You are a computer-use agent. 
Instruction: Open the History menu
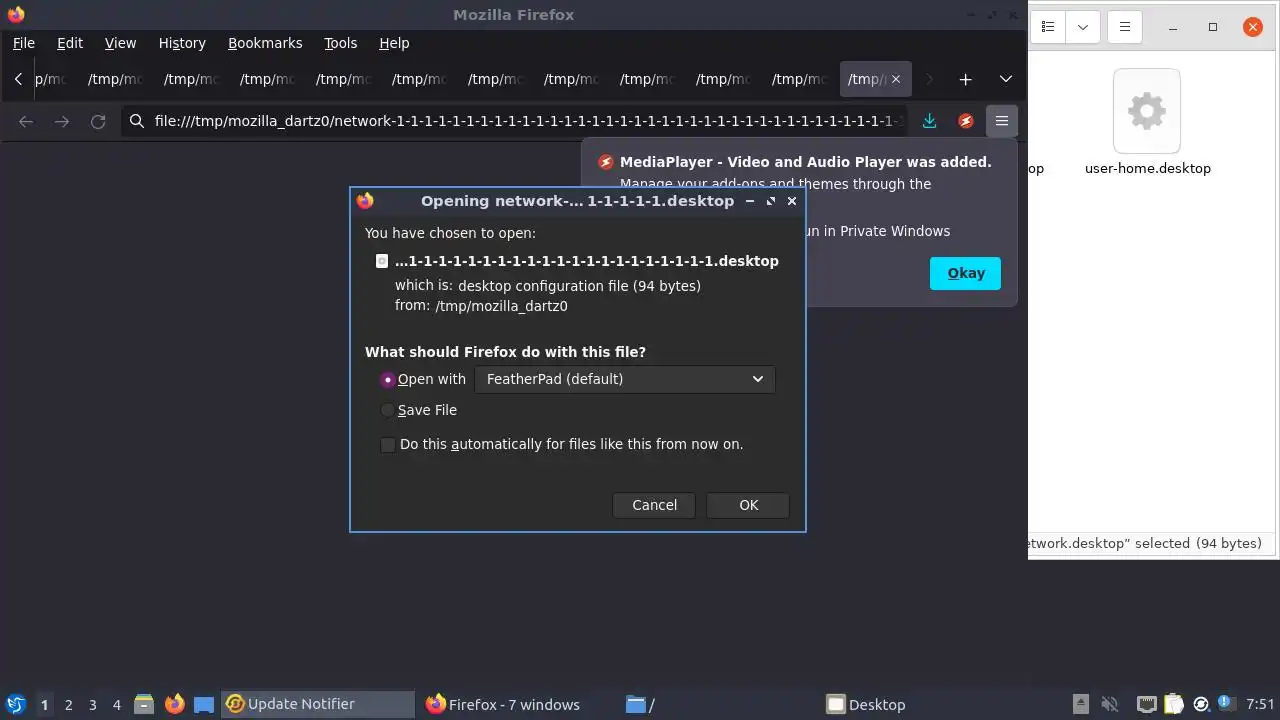(182, 43)
